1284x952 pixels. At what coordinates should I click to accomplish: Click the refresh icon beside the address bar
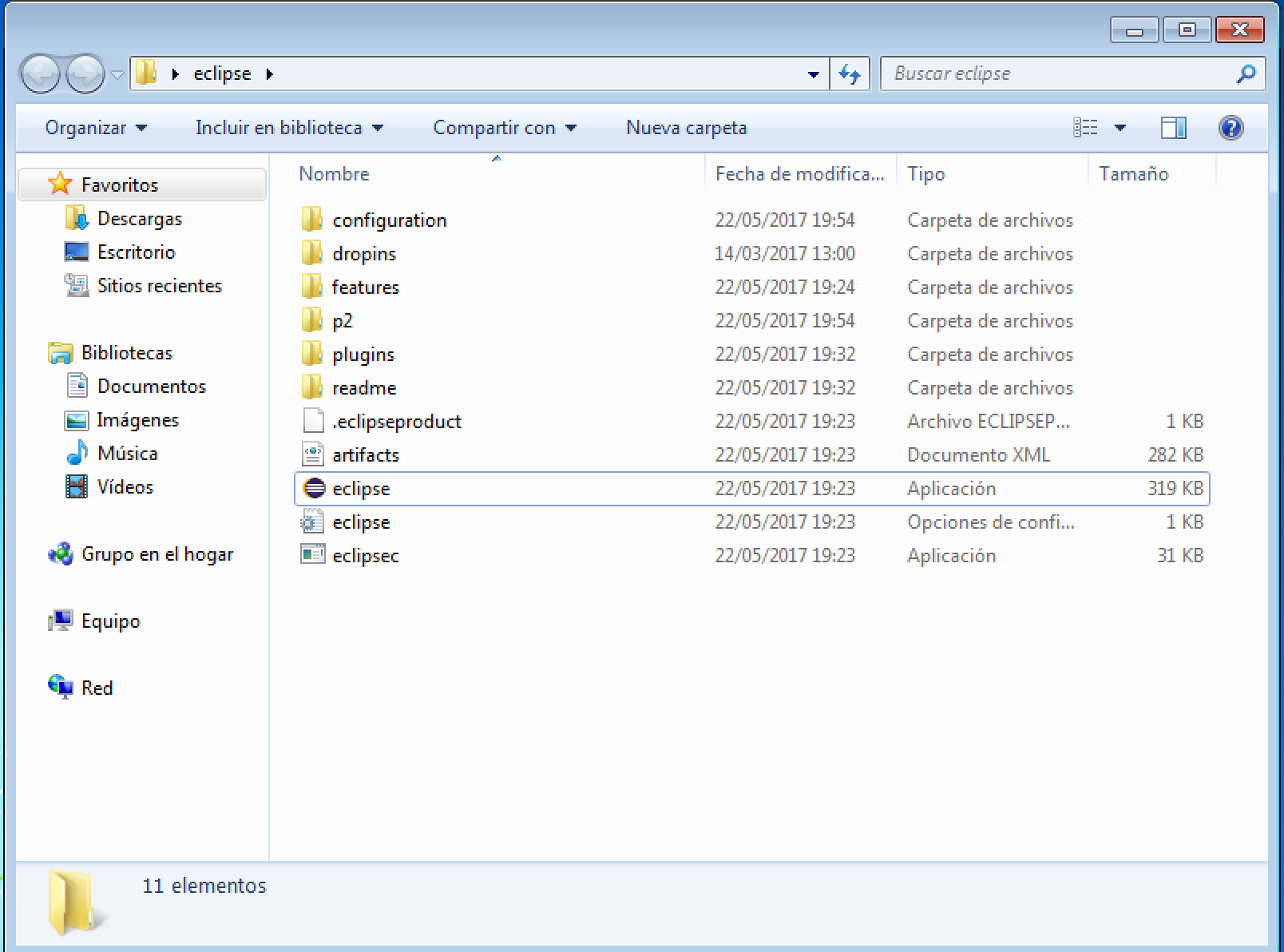click(850, 73)
